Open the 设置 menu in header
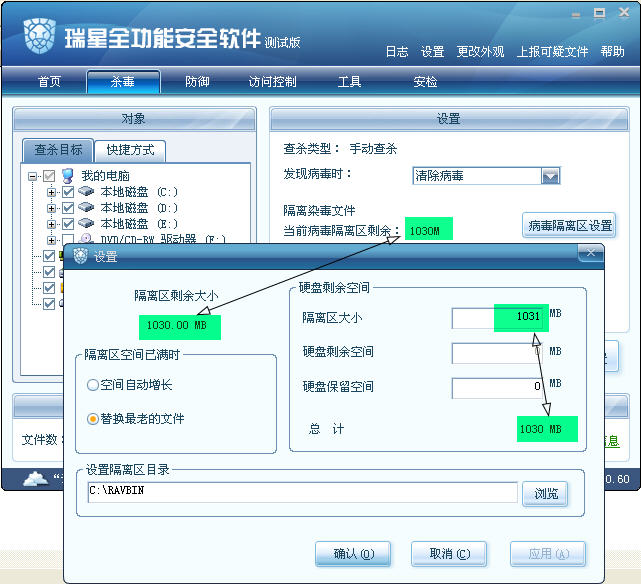 (x=432, y=51)
